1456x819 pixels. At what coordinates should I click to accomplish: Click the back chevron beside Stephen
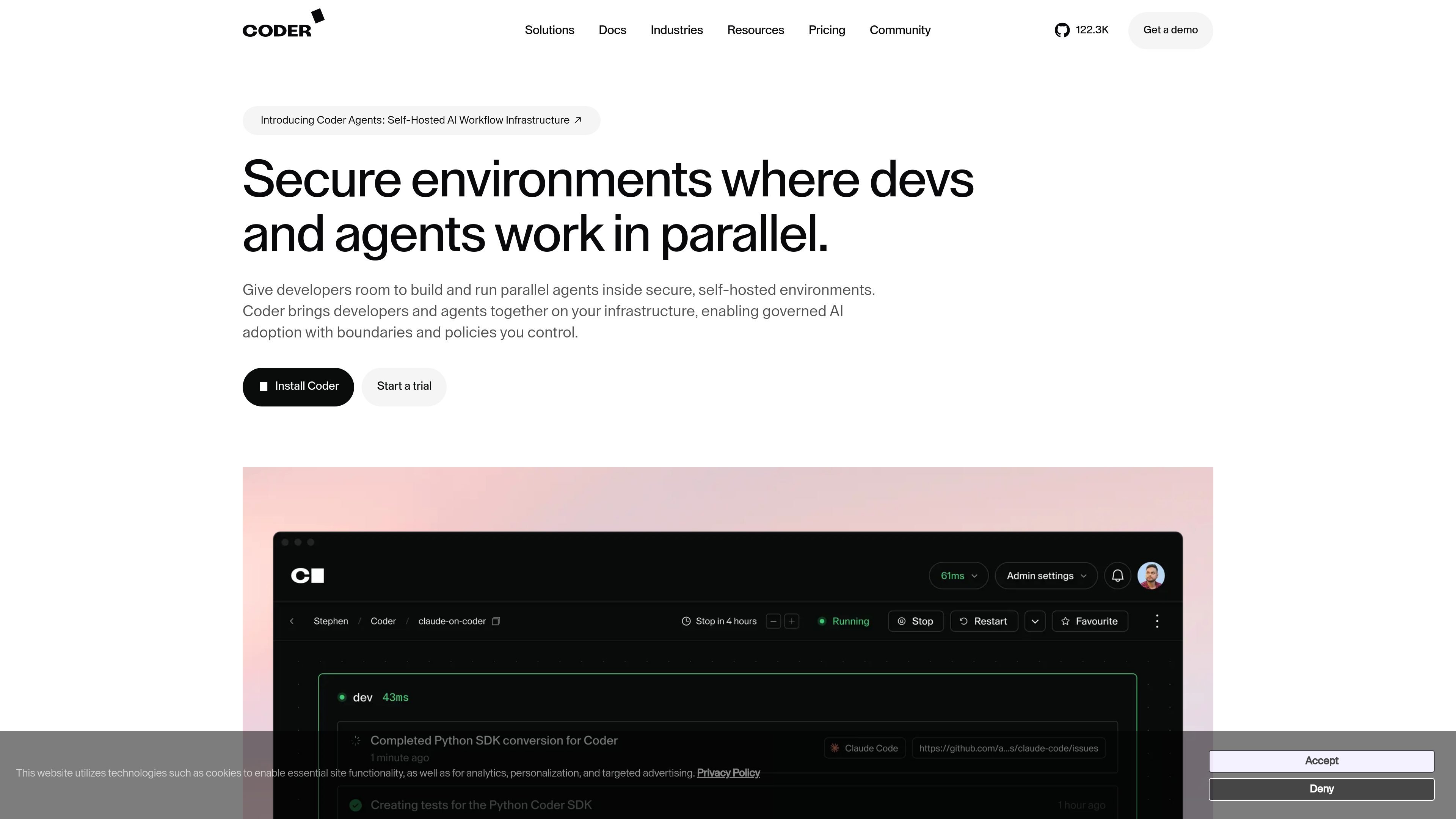pyautogui.click(x=292, y=621)
